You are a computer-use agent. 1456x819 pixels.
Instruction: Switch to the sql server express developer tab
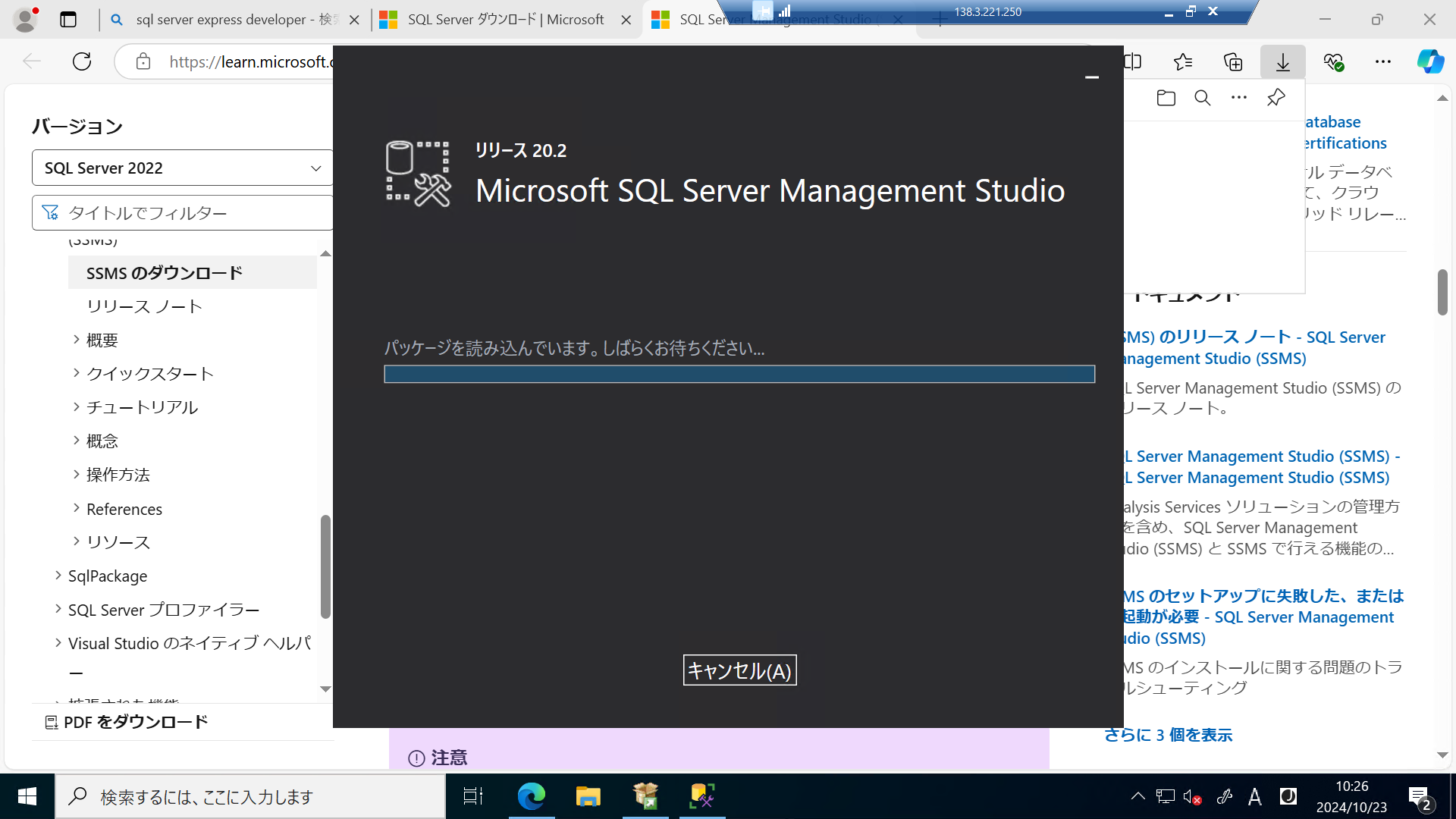coord(227,20)
